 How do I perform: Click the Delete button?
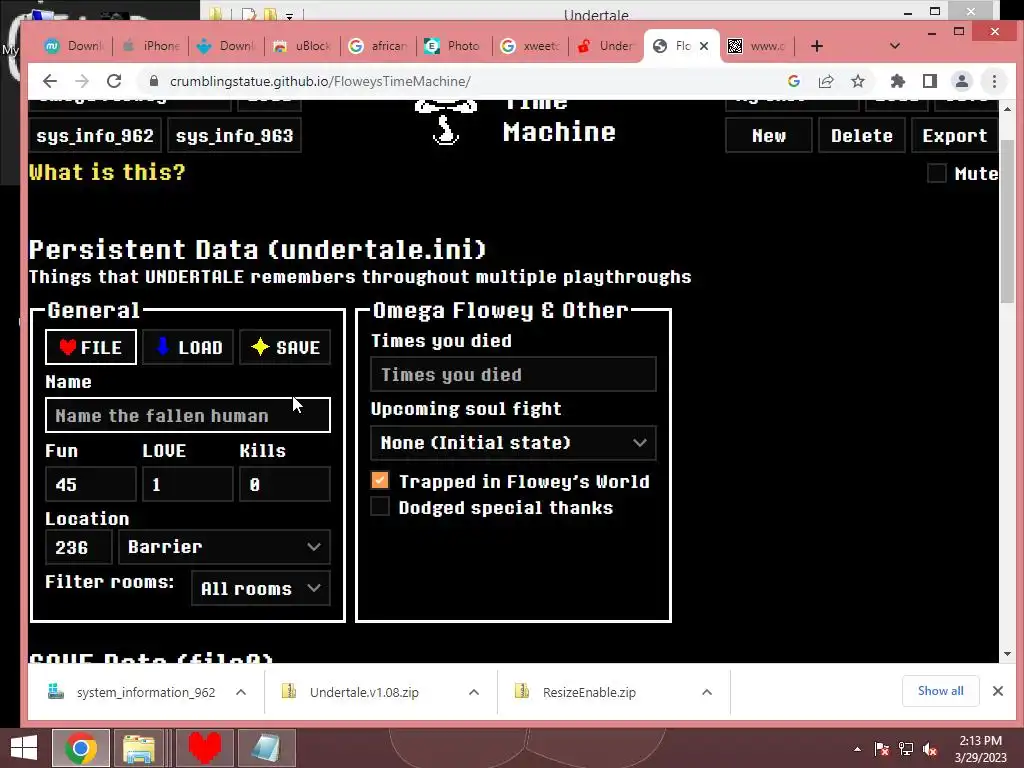click(861, 135)
